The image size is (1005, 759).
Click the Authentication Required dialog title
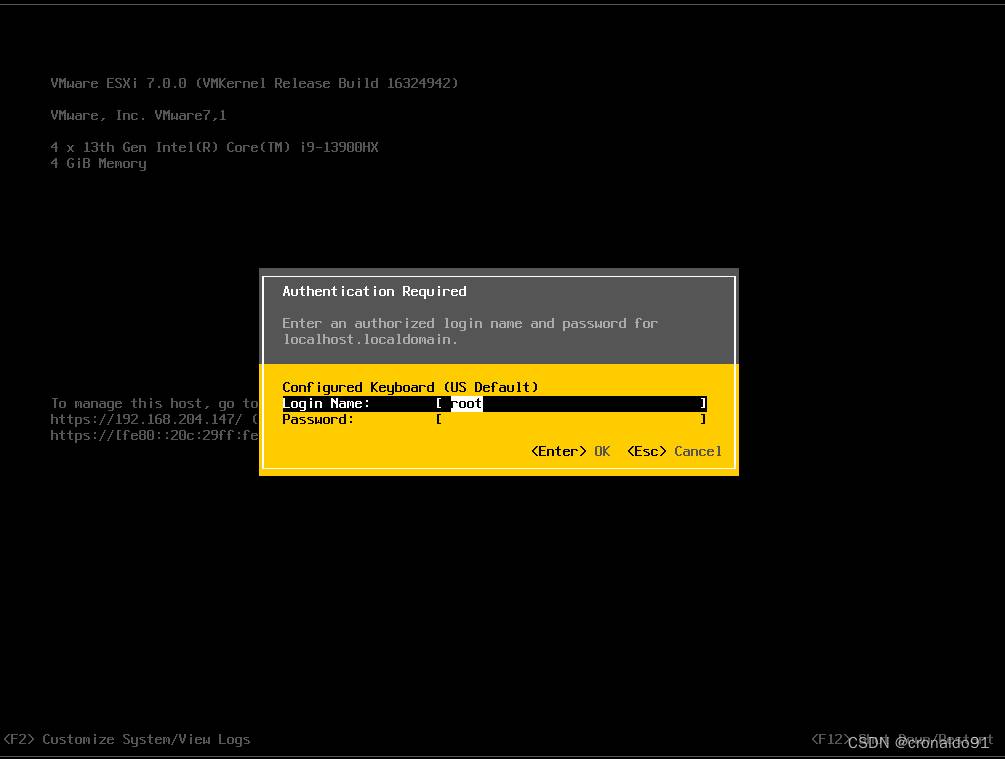click(374, 291)
